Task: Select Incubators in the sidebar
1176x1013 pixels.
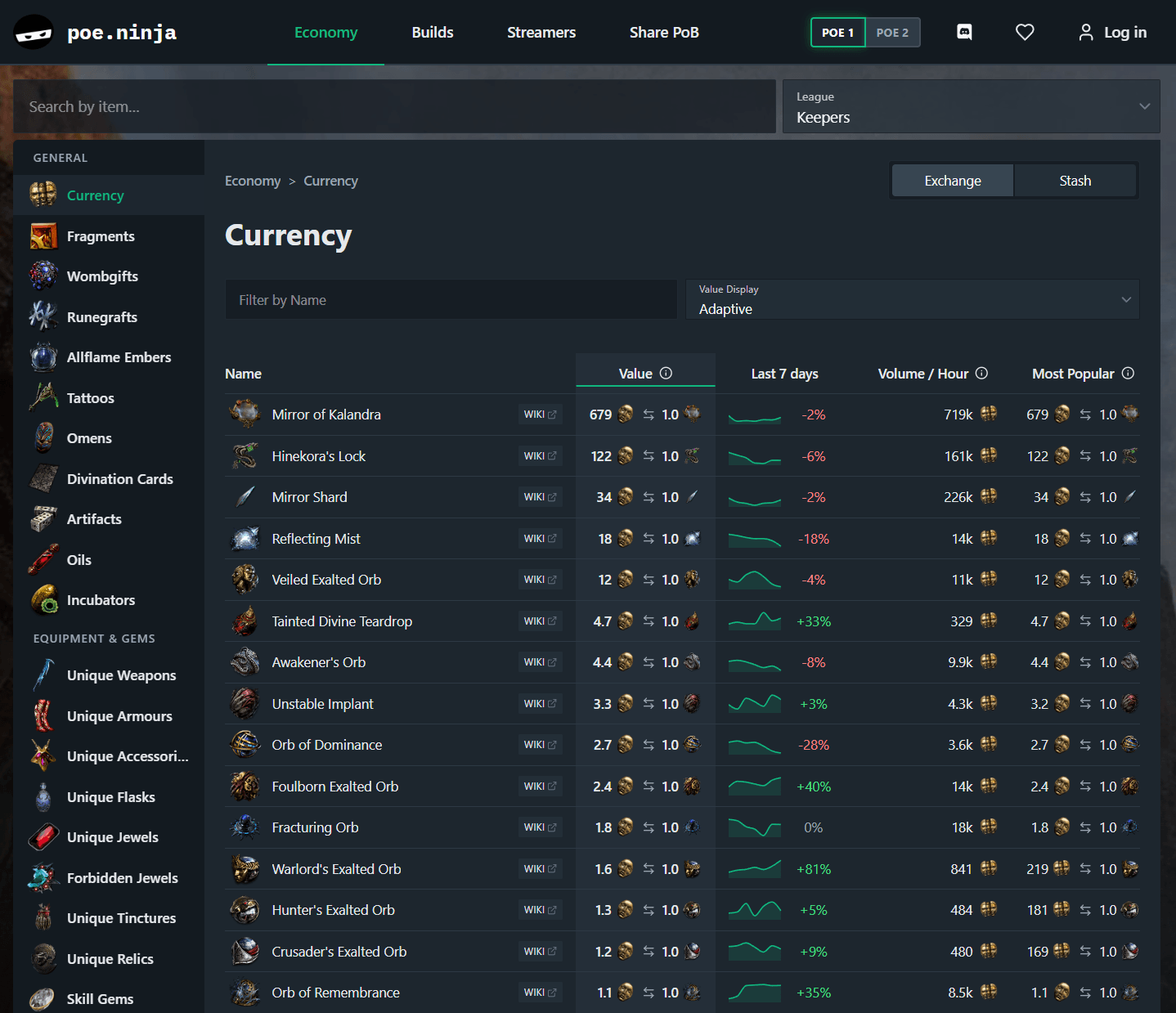Action: tap(109, 600)
